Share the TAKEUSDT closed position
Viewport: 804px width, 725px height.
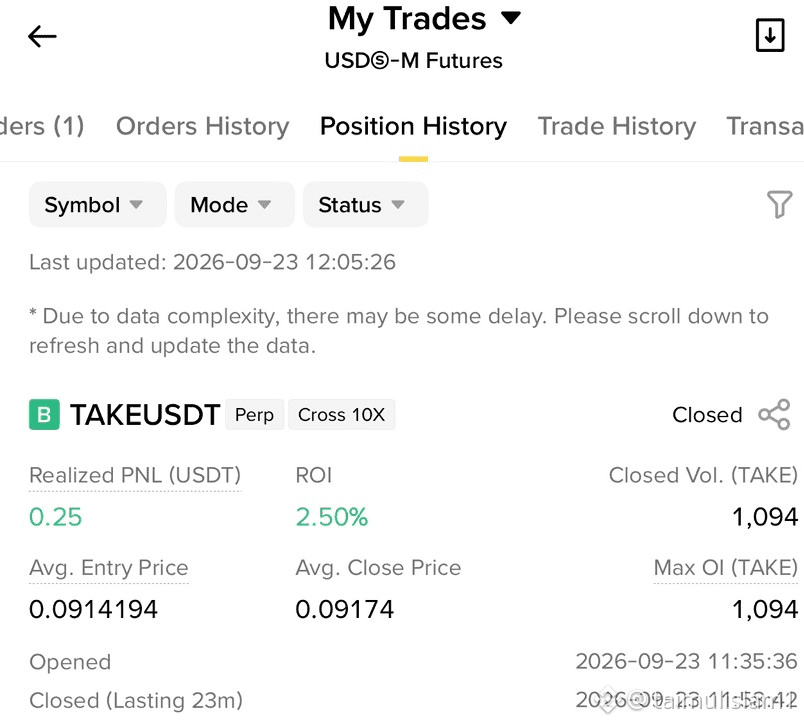[774, 414]
